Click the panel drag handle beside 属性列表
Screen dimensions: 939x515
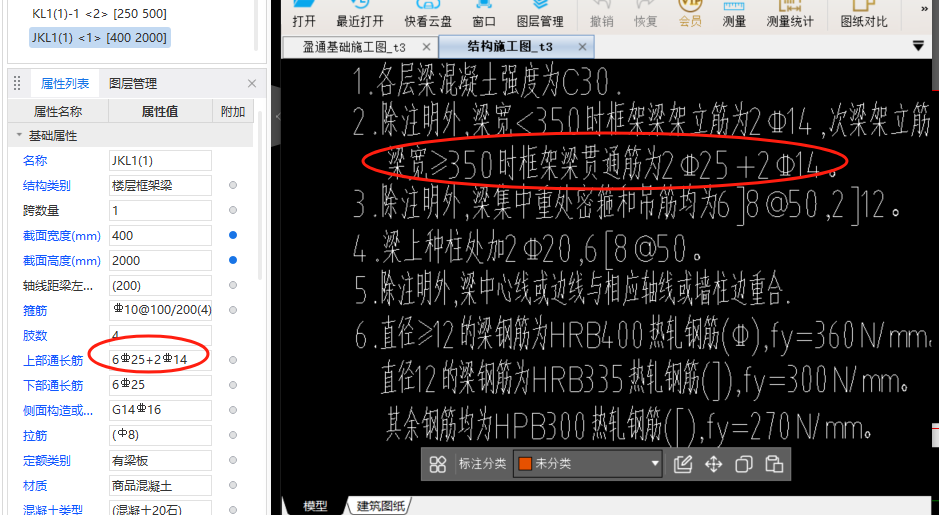click(17, 83)
